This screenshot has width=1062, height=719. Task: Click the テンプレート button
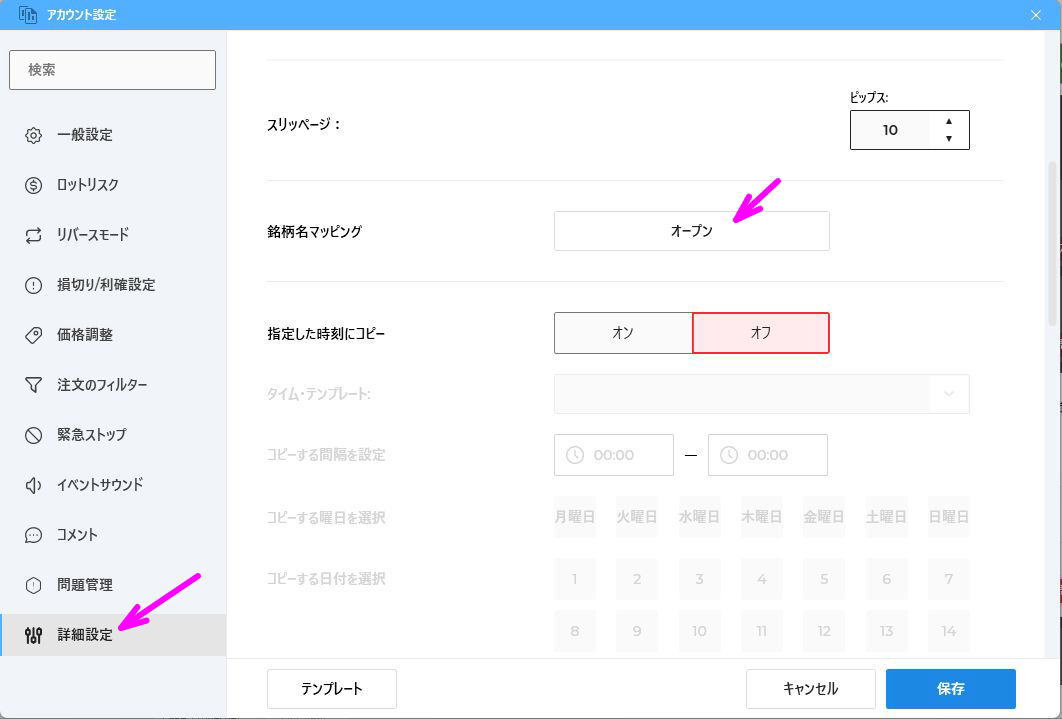[x=331, y=689]
